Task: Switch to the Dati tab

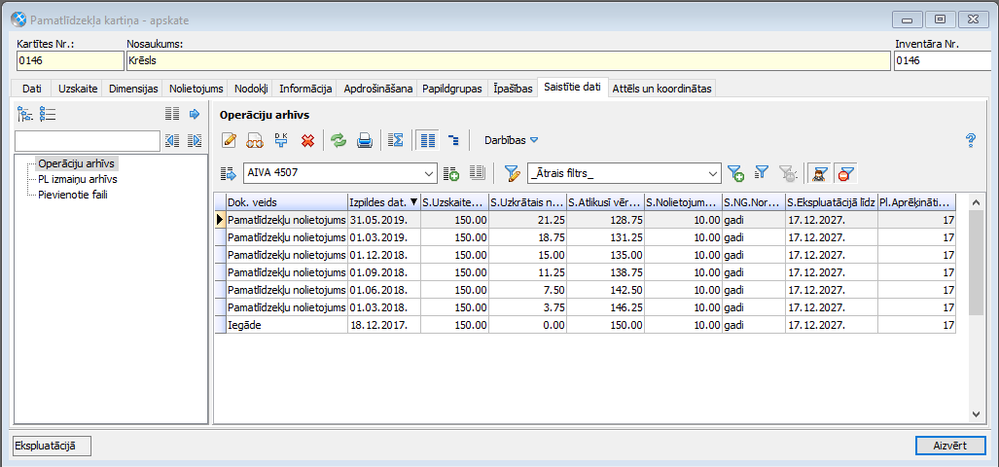Action: tap(32, 89)
